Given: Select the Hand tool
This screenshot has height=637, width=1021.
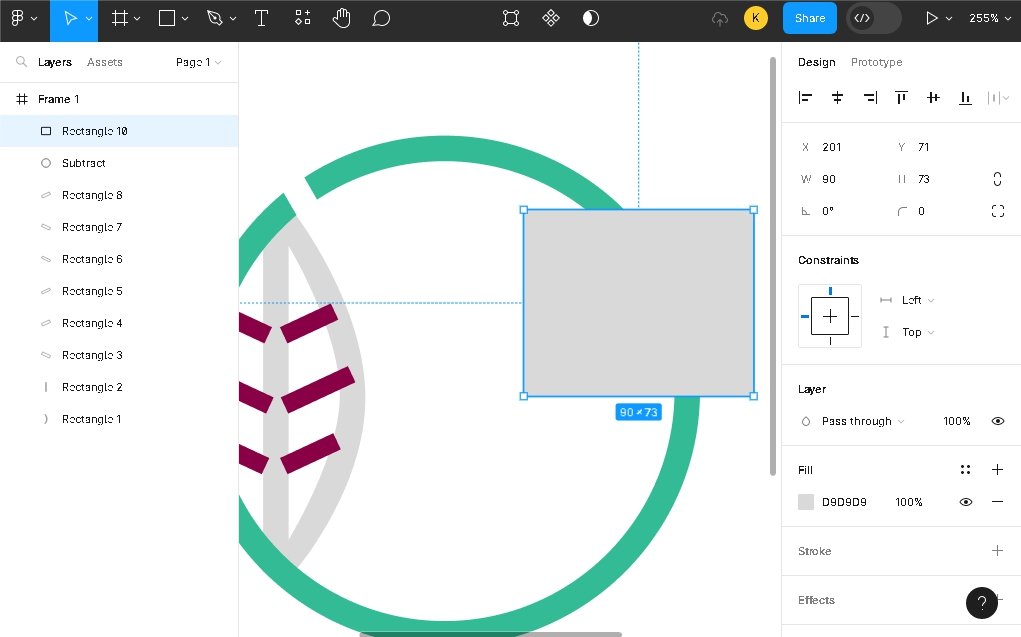Looking at the screenshot, I should coord(342,18).
